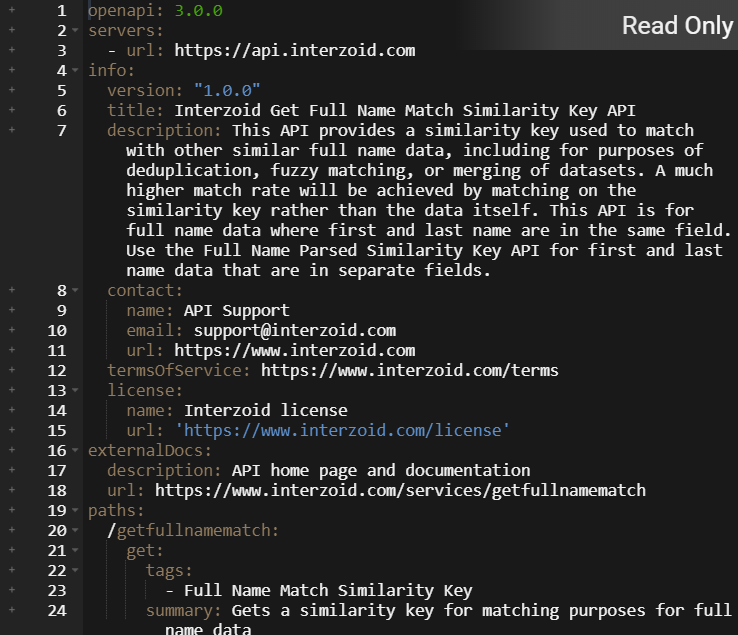Click the 'info:' key on line 4
The image size is (738, 635).
tap(111, 71)
